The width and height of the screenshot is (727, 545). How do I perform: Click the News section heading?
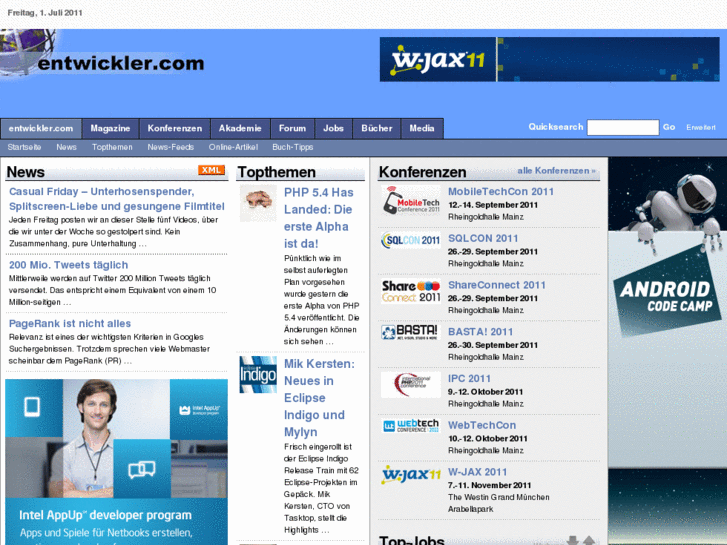[x=26, y=172]
